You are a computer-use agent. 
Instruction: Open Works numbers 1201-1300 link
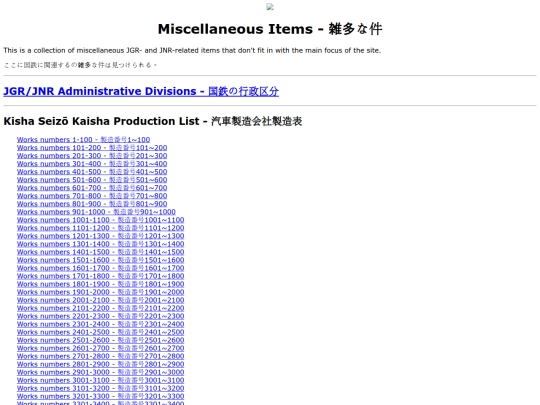[101, 236]
